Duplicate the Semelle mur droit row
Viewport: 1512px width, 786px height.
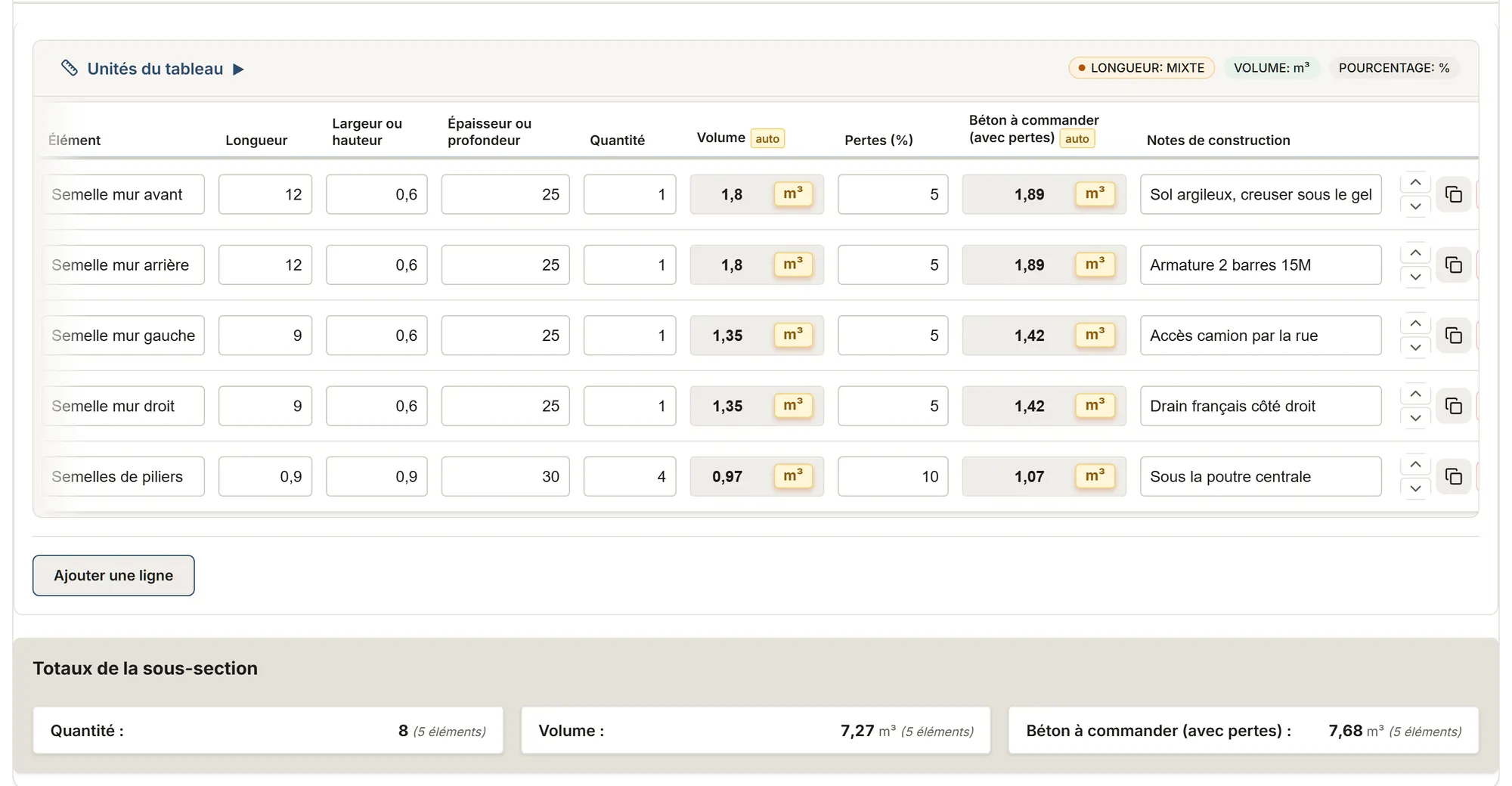pos(1453,406)
